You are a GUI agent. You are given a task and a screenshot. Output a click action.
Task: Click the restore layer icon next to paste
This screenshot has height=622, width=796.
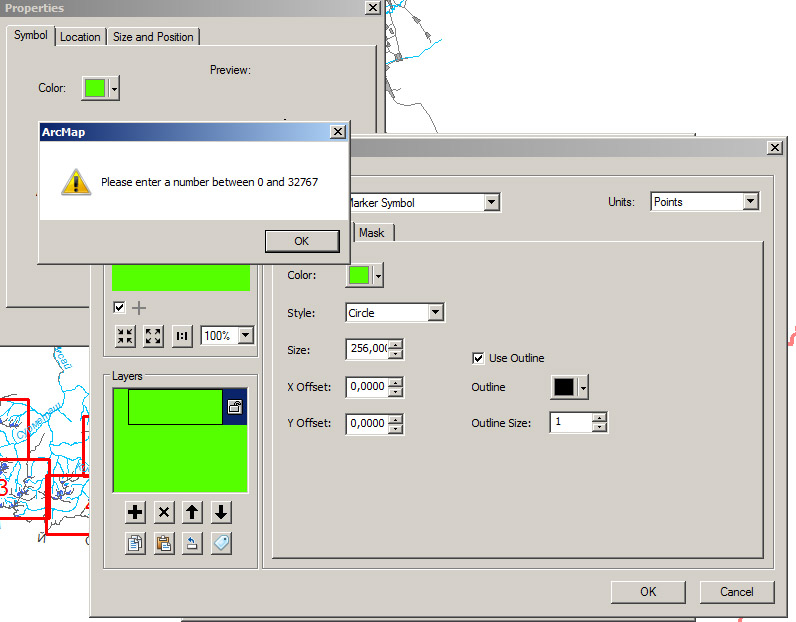192,543
